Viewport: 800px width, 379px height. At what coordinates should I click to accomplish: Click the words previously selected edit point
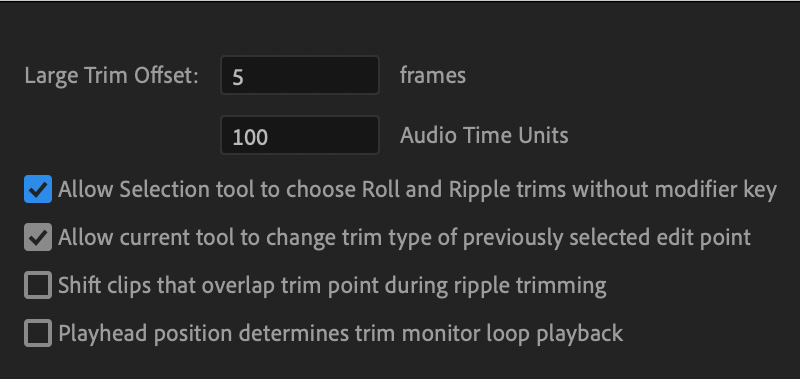point(607,238)
